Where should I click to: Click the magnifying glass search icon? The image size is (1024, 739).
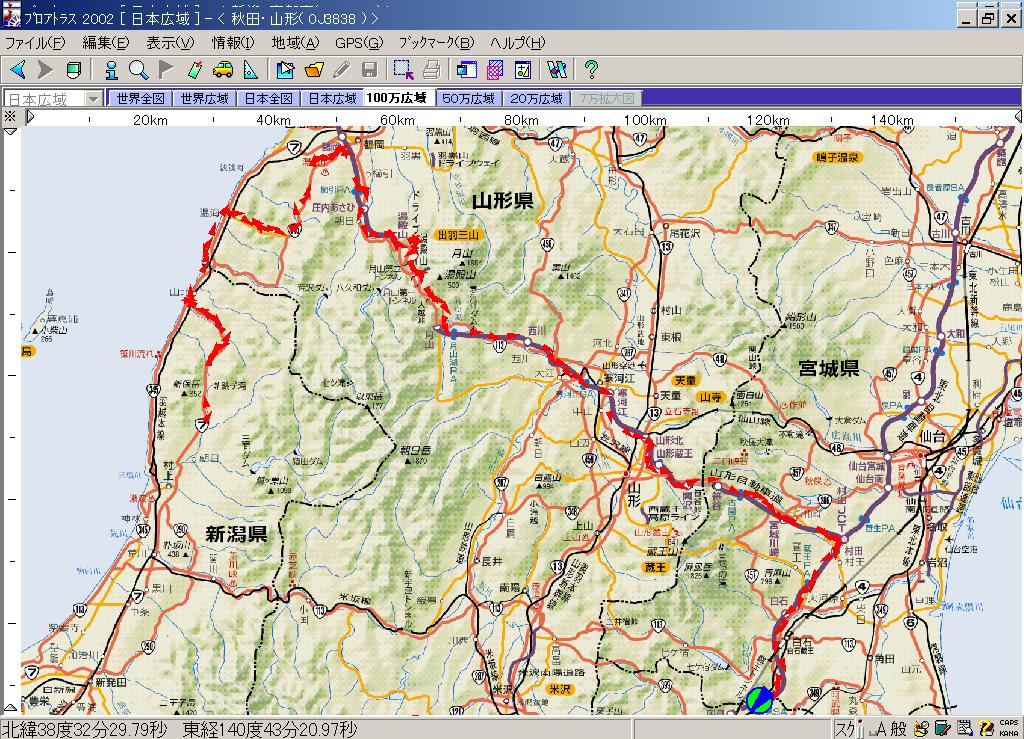pos(139,69)
